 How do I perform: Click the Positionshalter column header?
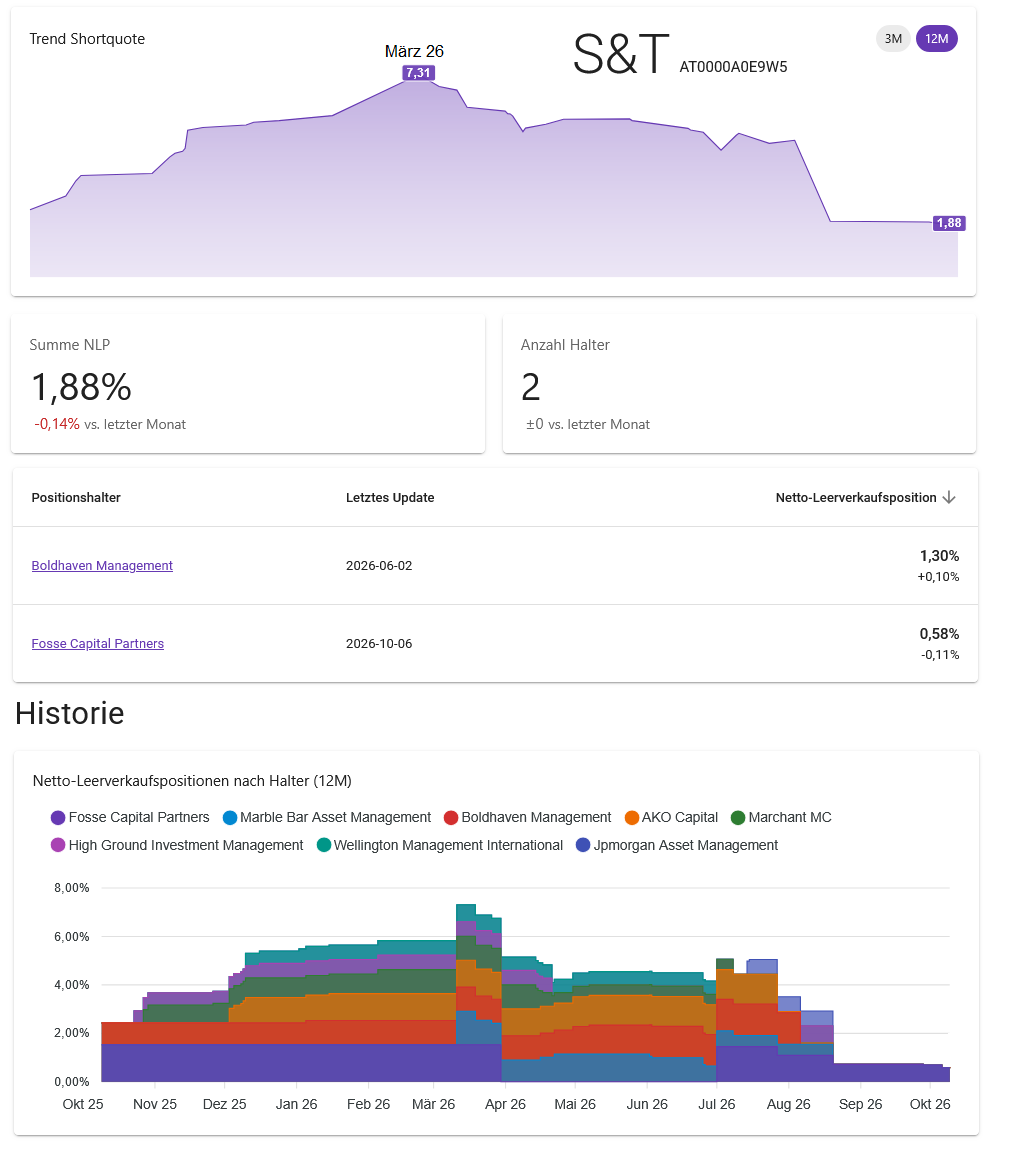pos(76,497)
